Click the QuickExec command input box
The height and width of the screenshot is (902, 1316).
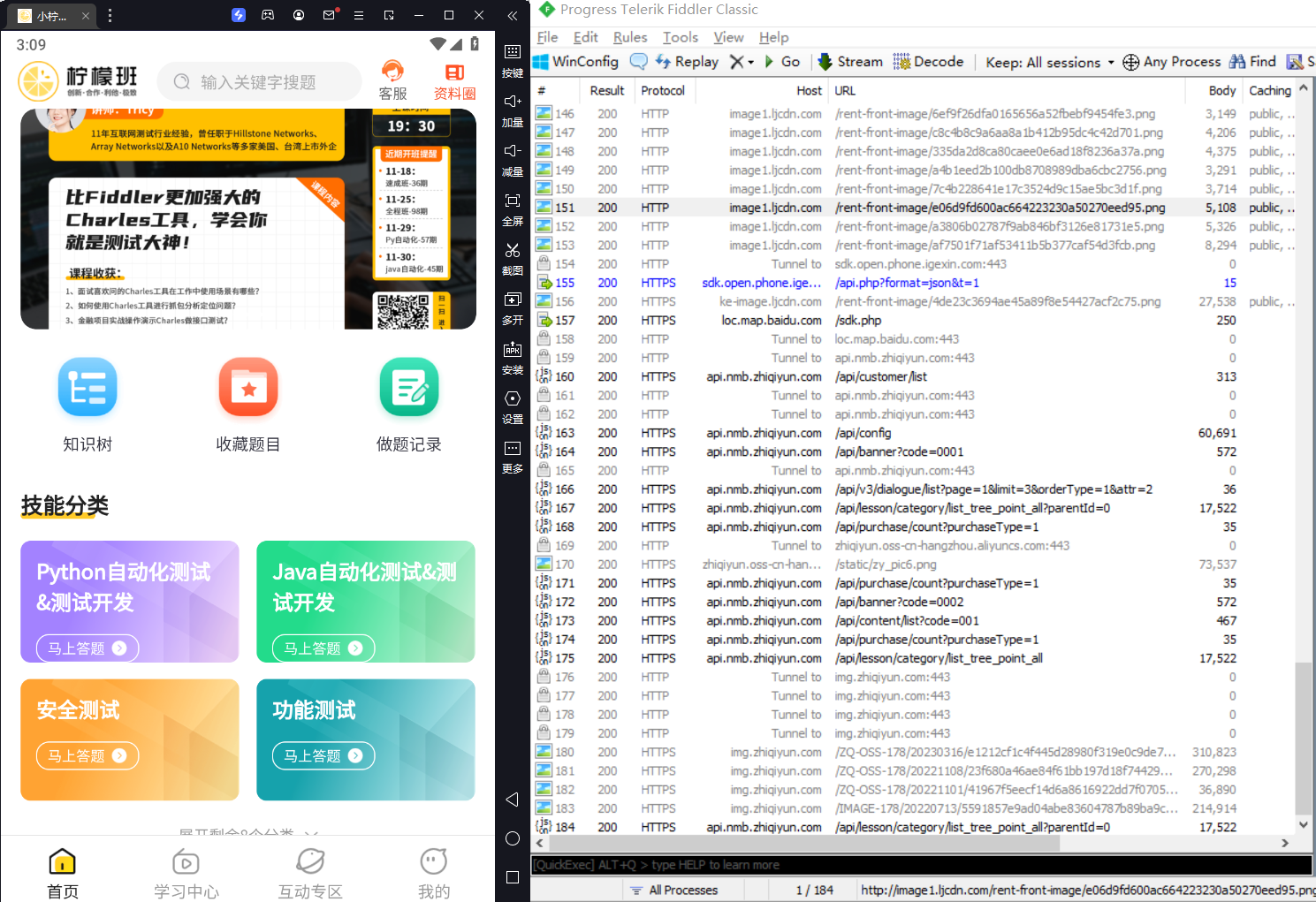point(923,865)
